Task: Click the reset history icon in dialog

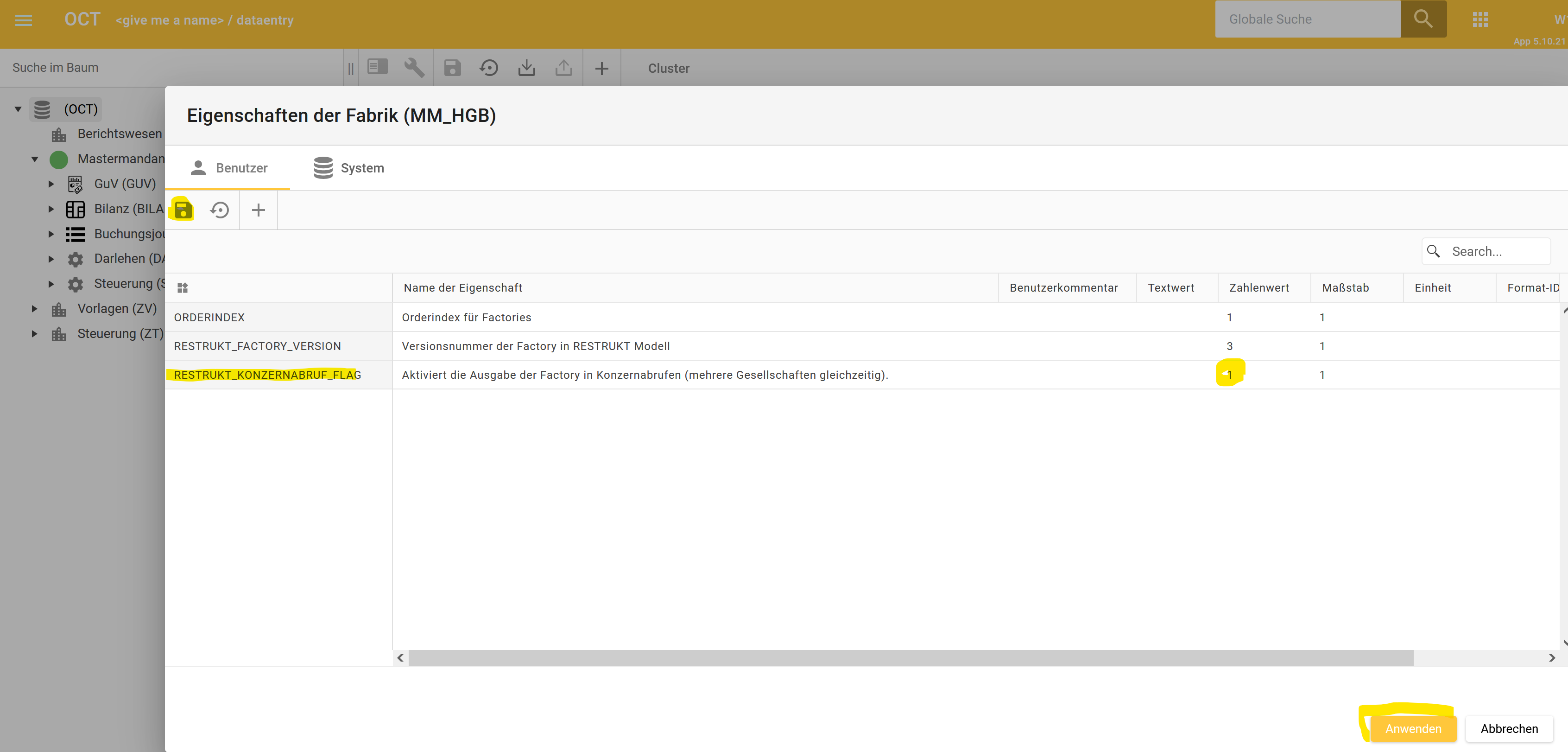Action: tap(220, 210)
